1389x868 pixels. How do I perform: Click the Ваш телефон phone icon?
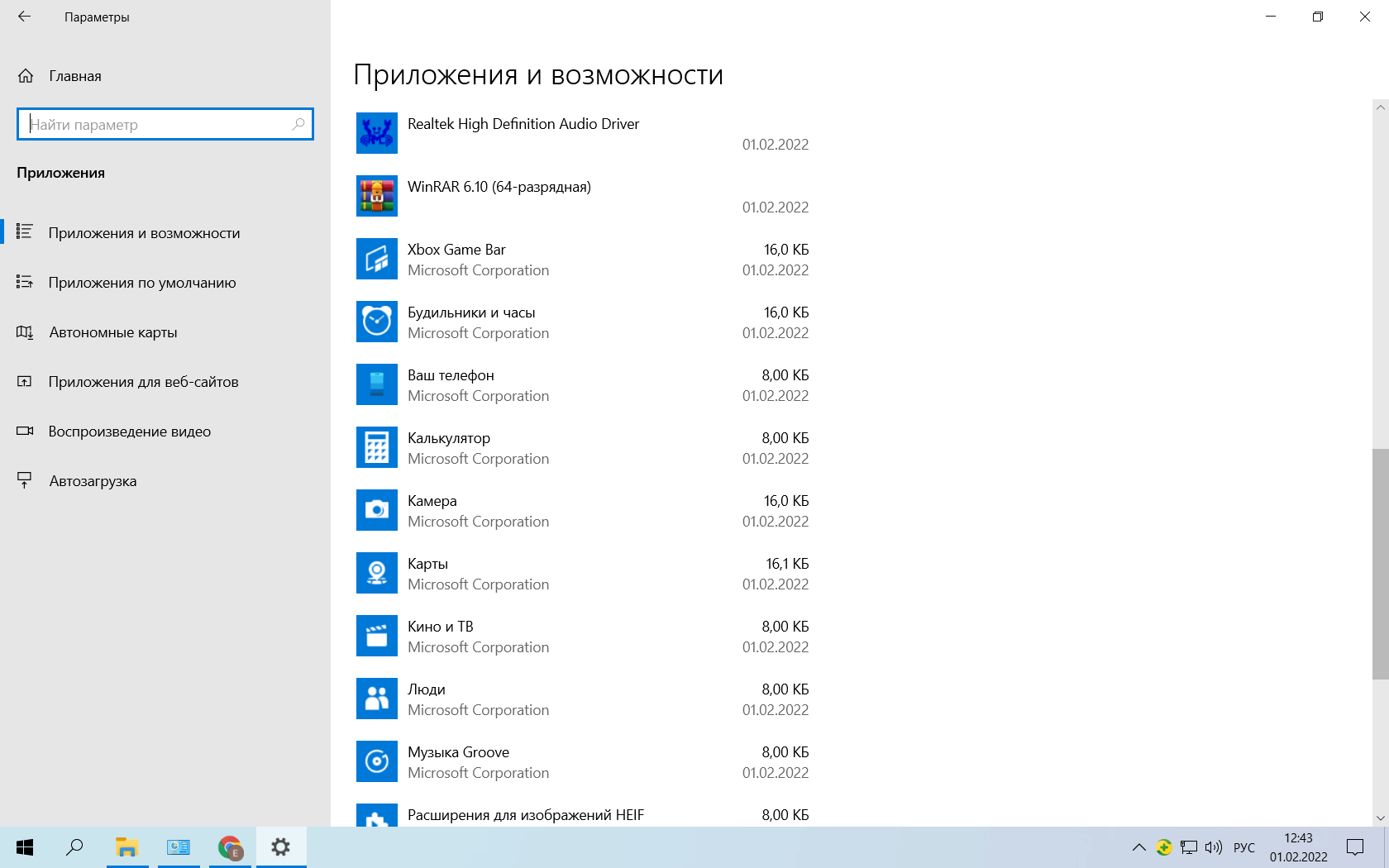coord(376,384)
